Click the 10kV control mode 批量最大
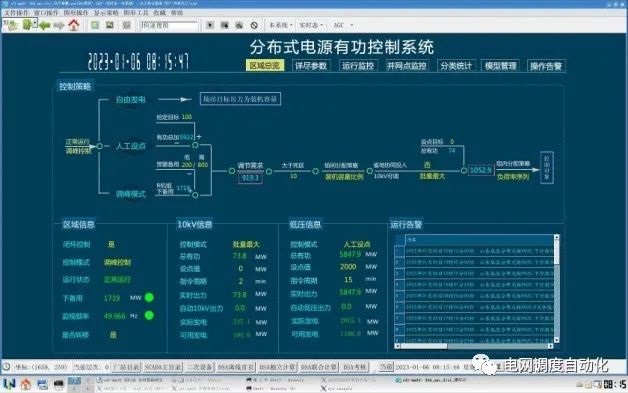This screenshot has width=628, height=393. tap(246, 244)
